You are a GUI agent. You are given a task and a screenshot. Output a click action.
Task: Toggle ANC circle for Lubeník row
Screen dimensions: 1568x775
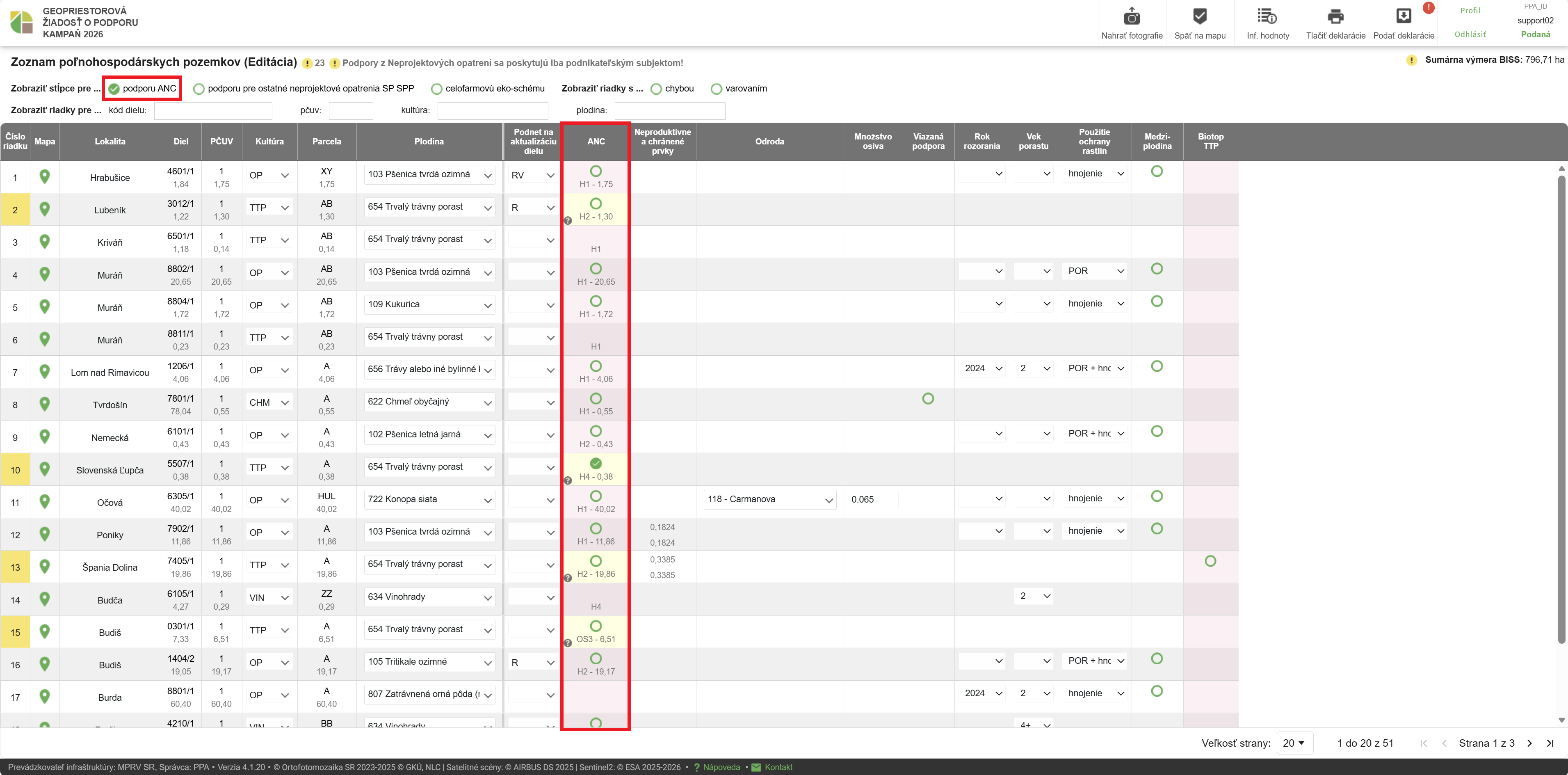click(596, 203)
